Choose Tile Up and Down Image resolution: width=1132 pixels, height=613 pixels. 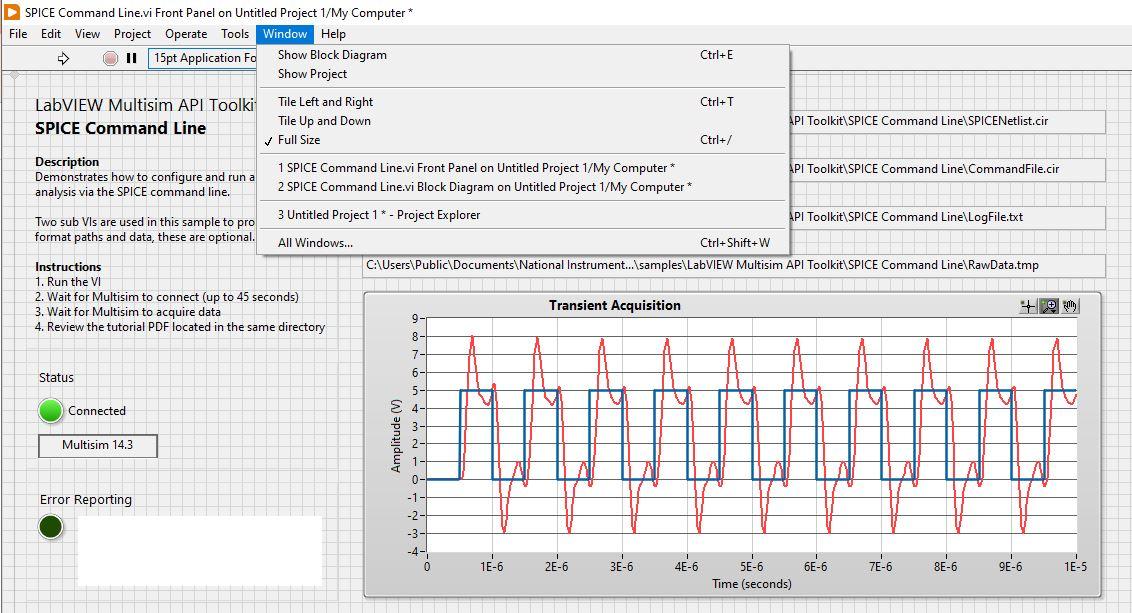pyautogui.click(x=521, y=121)
